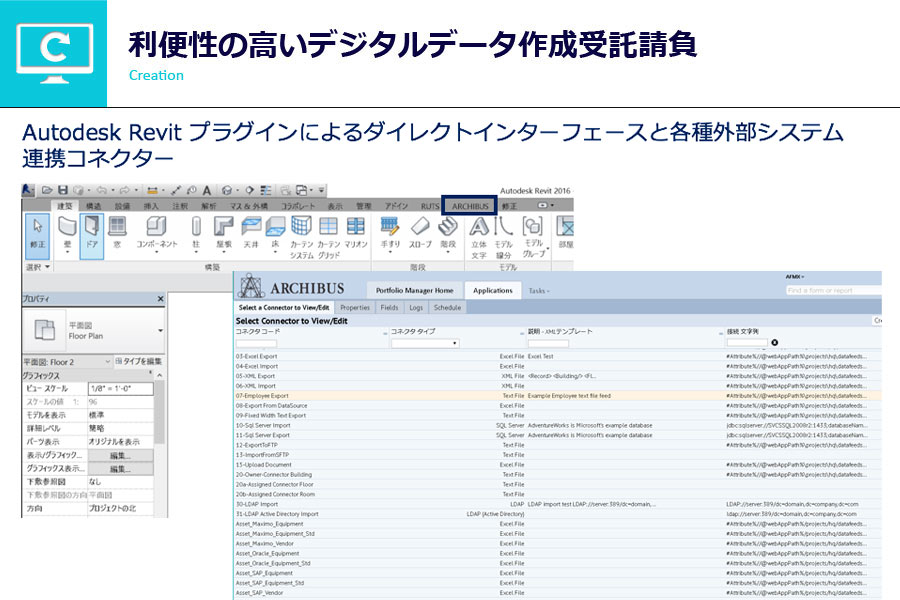Select the 床 (Floor) tool
This screenshot has width=900, height=600.
point(276,234)
